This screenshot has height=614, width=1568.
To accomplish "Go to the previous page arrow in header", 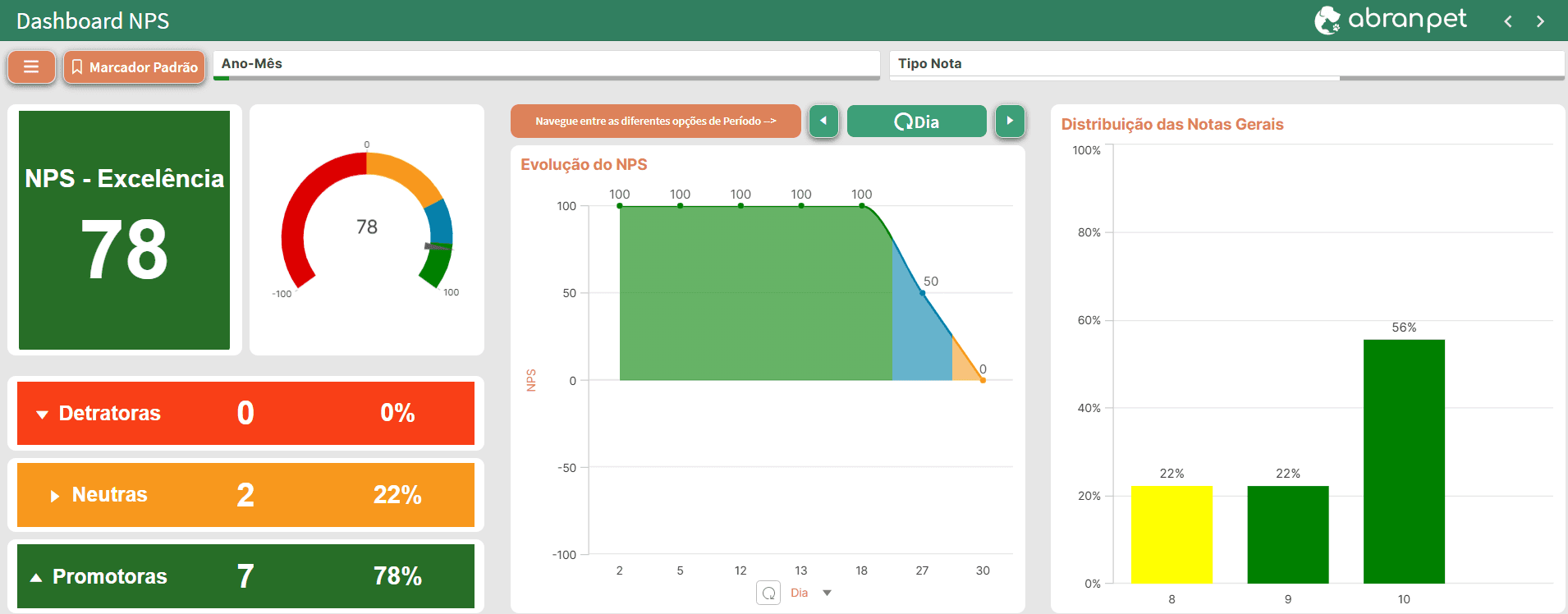I will click(x=1507, y=21).
